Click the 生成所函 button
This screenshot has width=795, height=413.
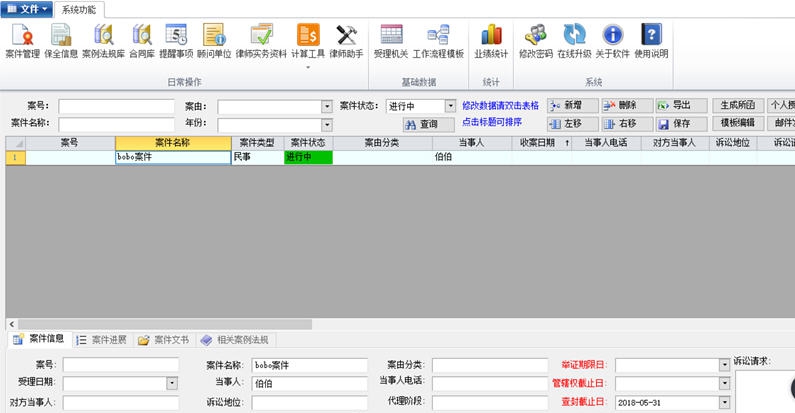[x=738, y=105]
